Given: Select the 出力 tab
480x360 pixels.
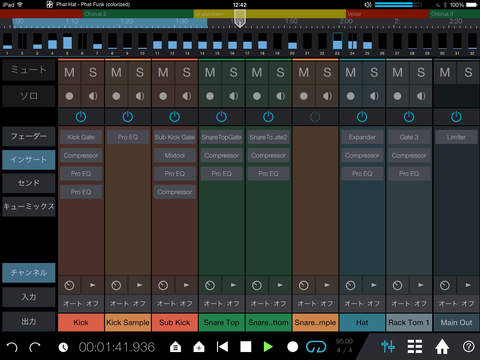Looking at the screenshot, I should [x=29, y=321].
